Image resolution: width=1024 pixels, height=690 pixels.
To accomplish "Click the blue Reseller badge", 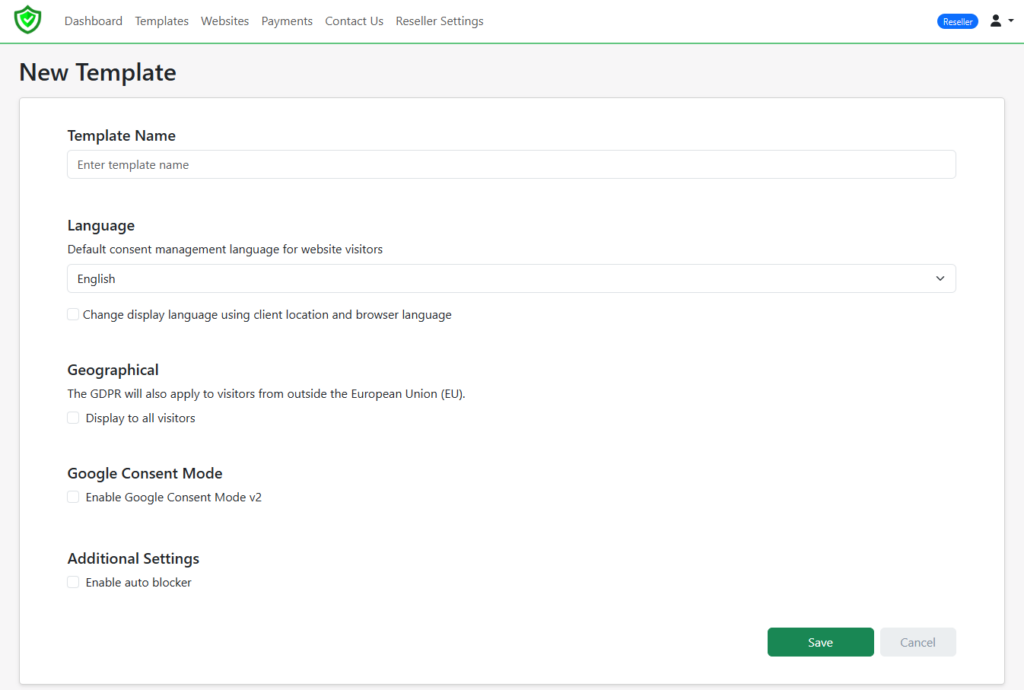I will pyautogui.click(x=957, y=22).
